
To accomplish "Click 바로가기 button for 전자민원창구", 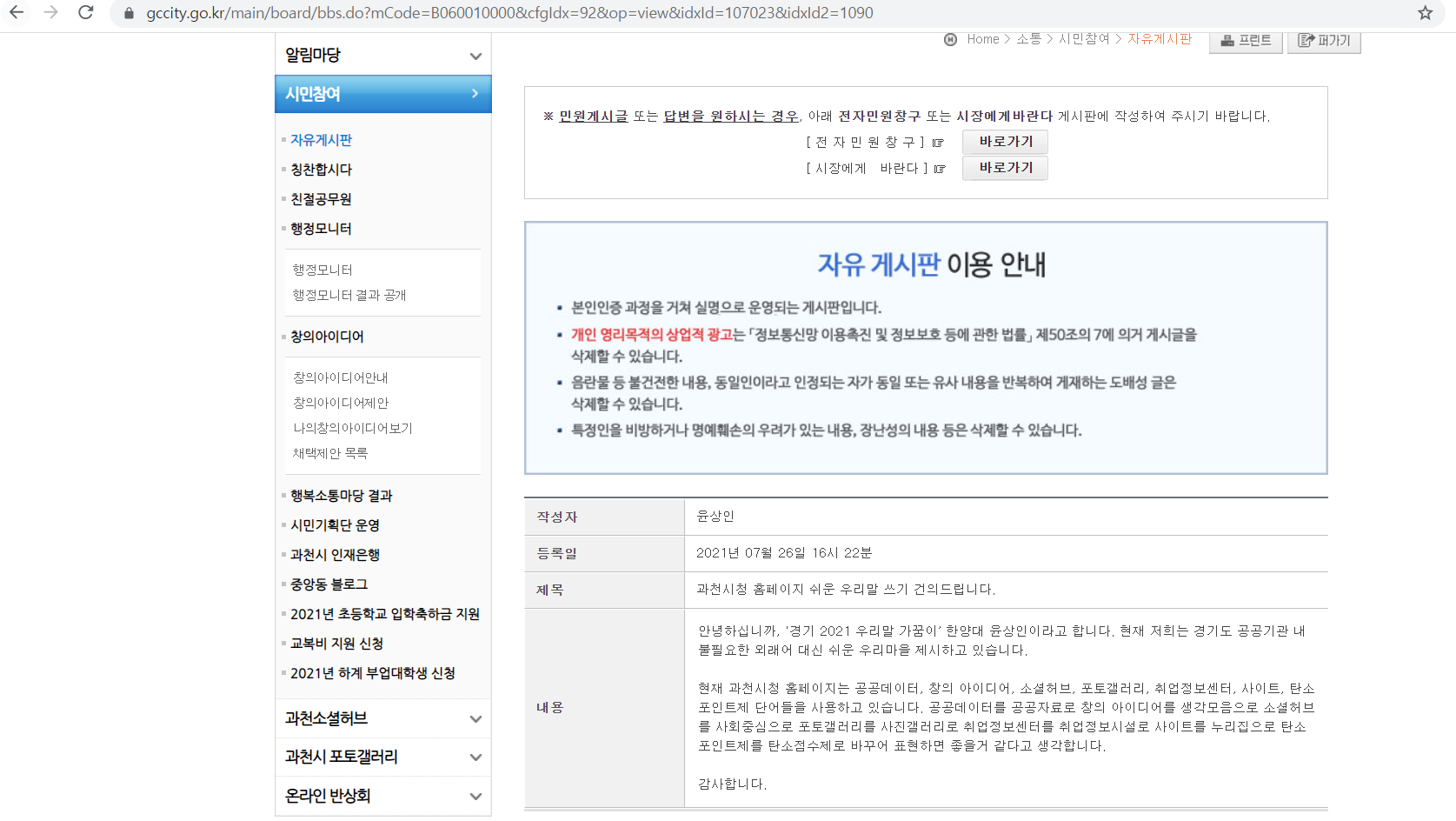I will click(1005, 142).
